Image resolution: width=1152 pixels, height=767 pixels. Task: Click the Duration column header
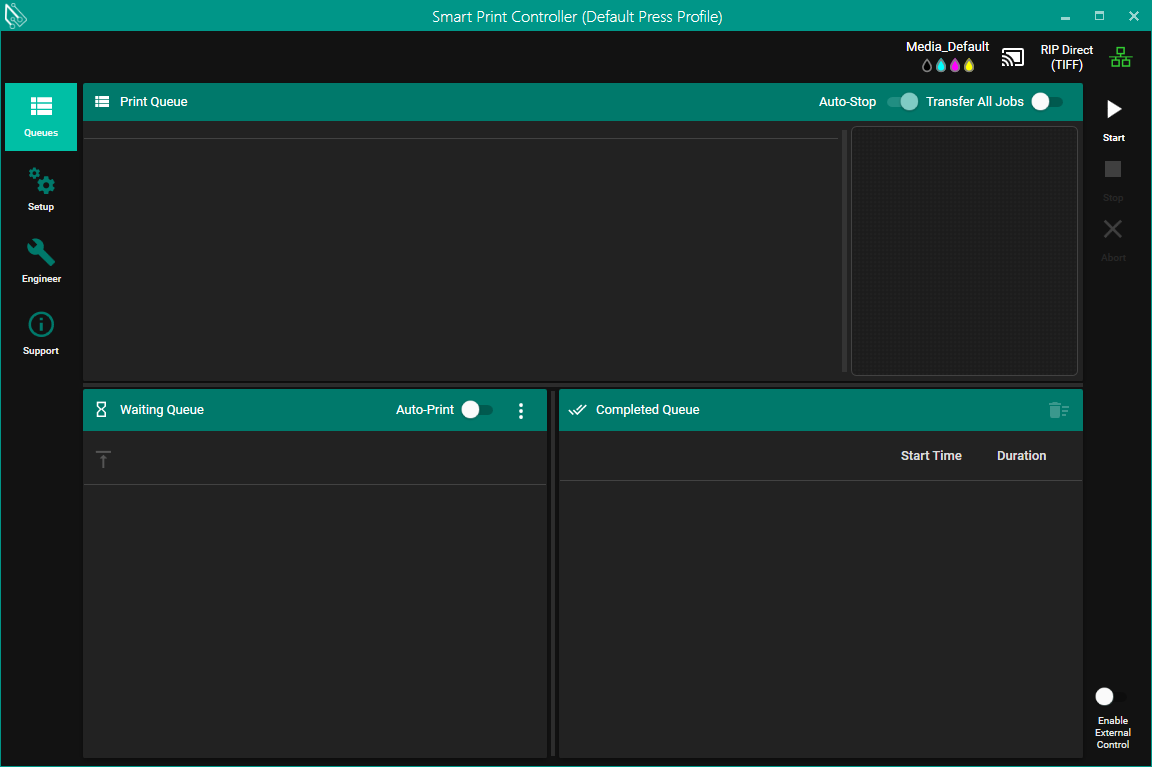[1021, 456]
